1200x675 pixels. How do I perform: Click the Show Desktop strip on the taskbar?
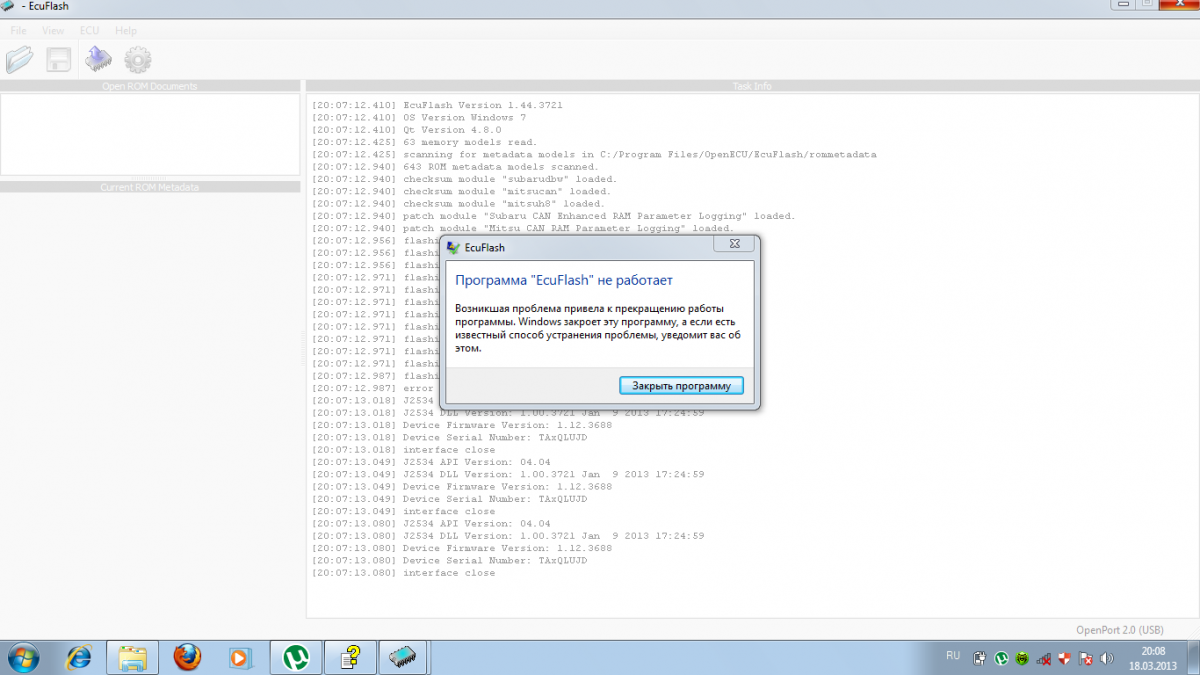coord(1192,657)
